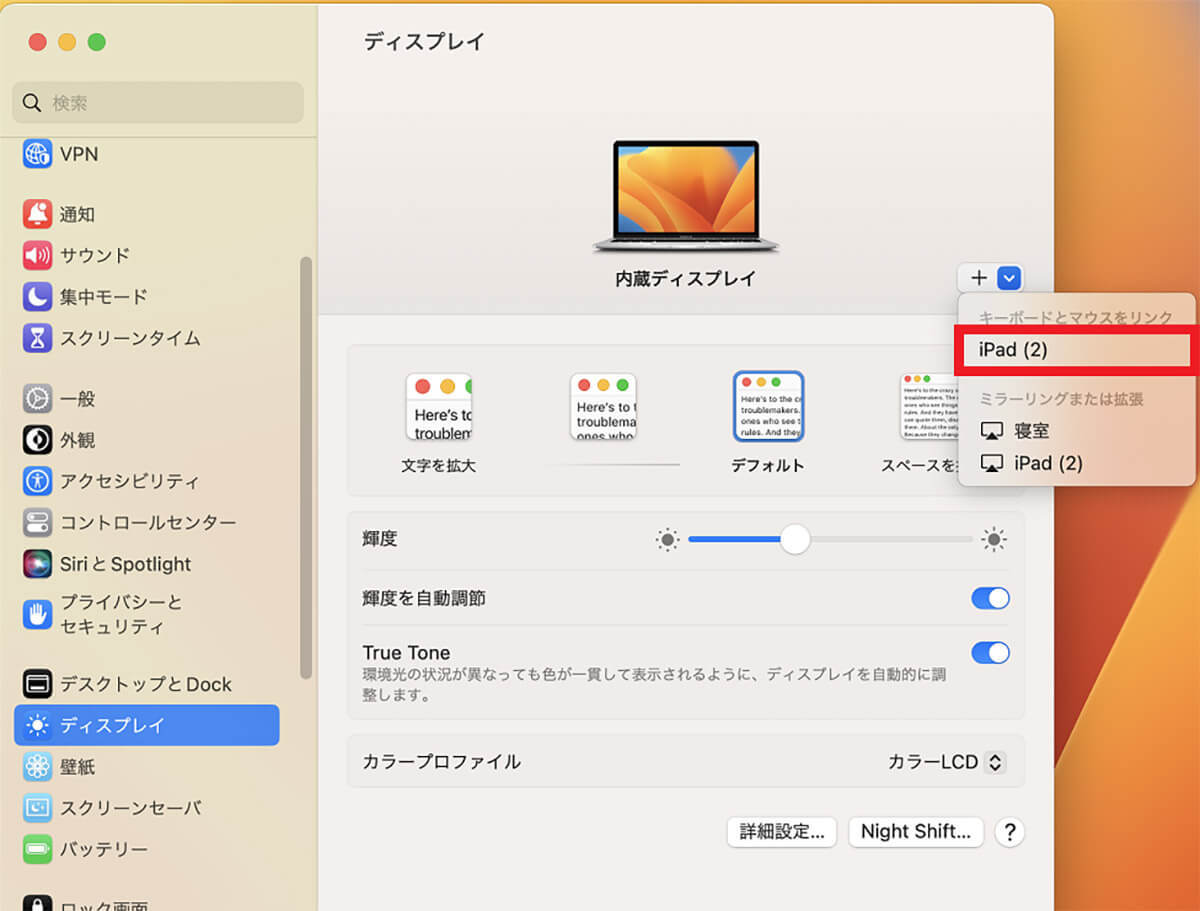Click the Night Shift... button
1200x911 pixels.
click(916, 832)
